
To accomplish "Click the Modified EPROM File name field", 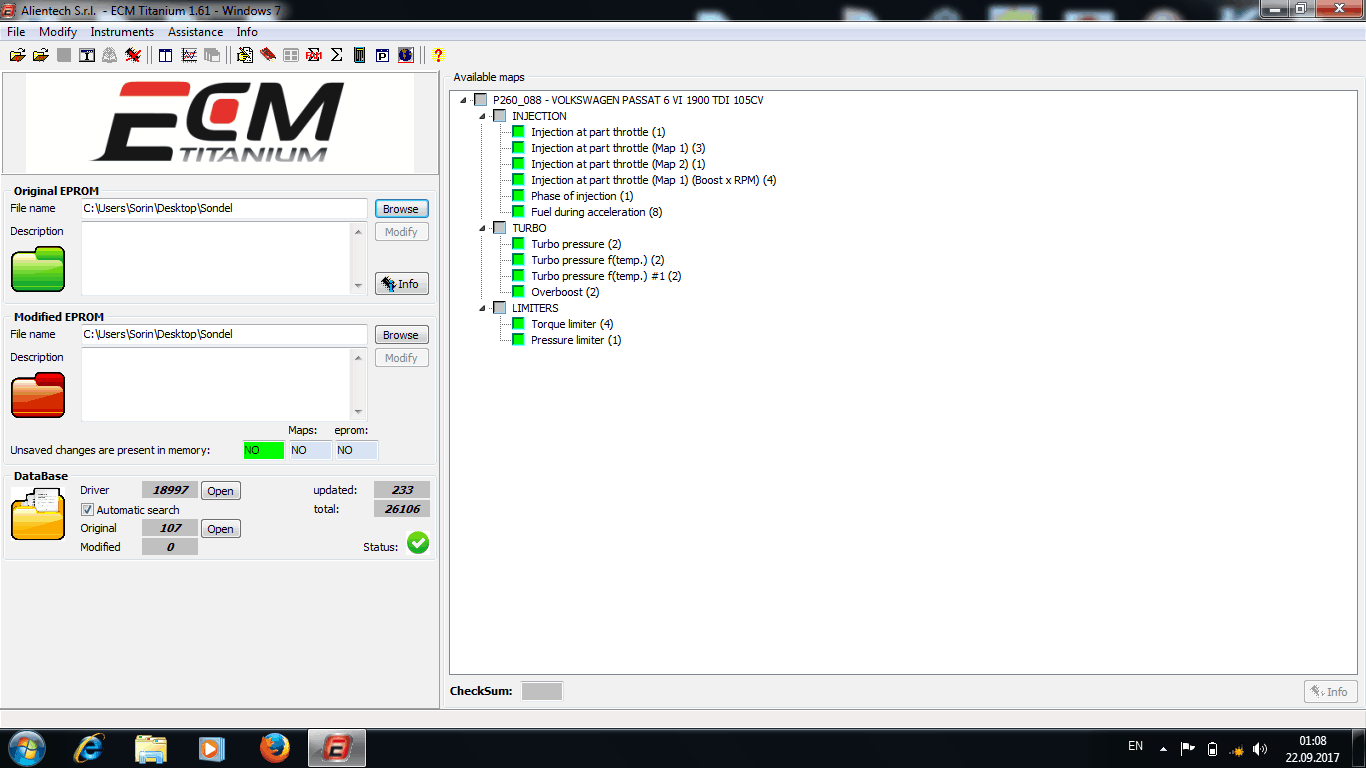I will tap(225, 335).
